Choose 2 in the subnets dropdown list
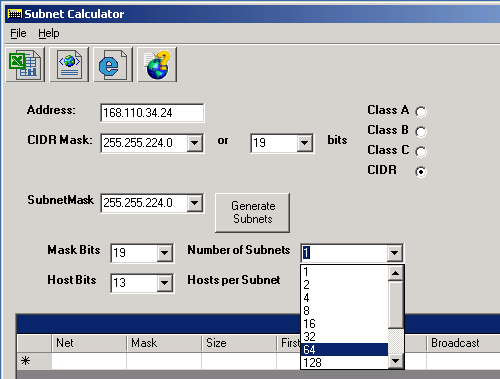The image size is (500, 379). tap(344, 285)
